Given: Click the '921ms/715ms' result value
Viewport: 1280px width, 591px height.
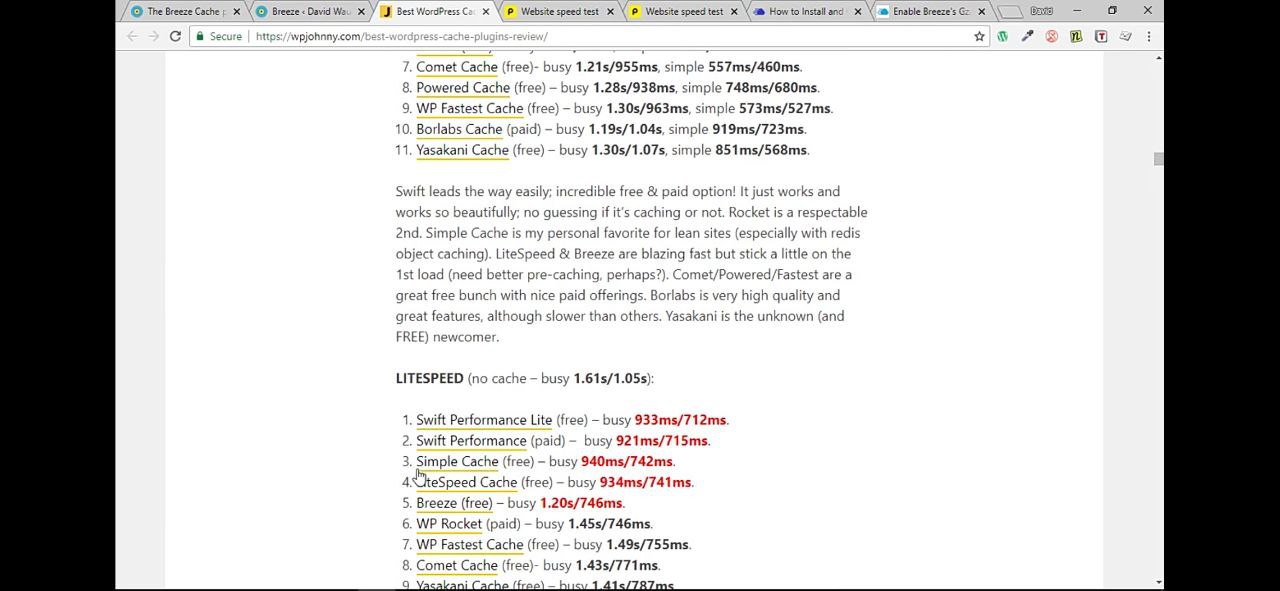Looking at the screenshot, I should [x=662, y=441].
